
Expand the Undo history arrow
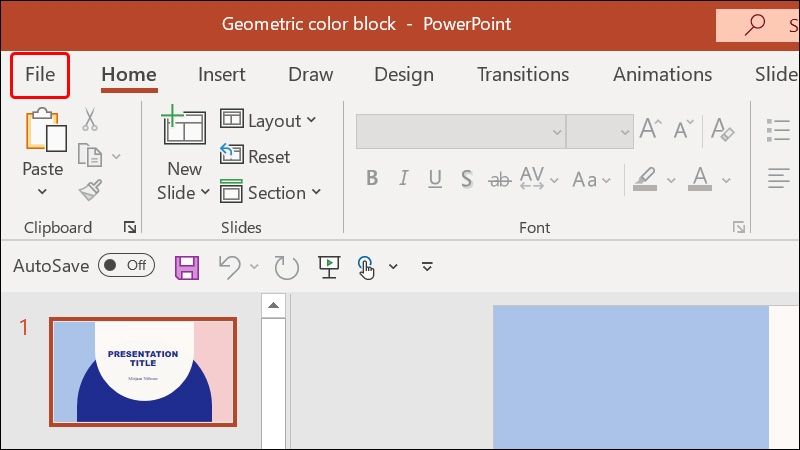coord(254,266)
